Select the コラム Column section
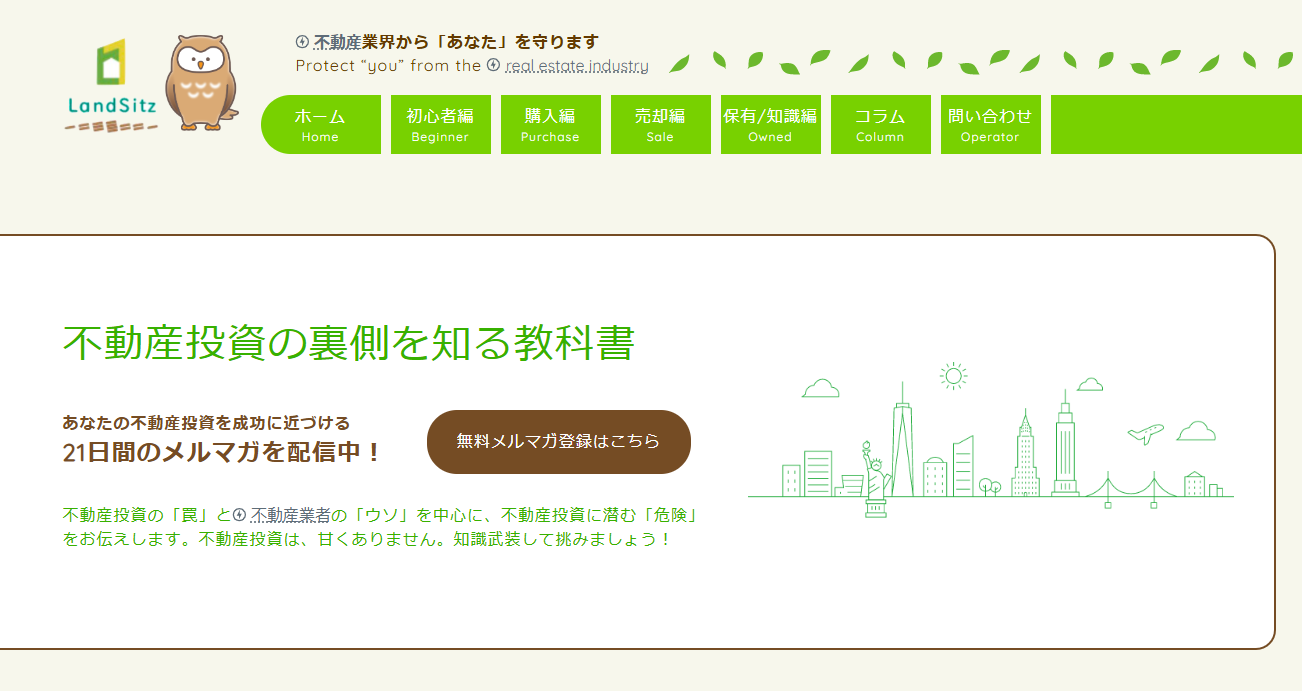This screenshot has height=691, width=1302. pos(880,124)
